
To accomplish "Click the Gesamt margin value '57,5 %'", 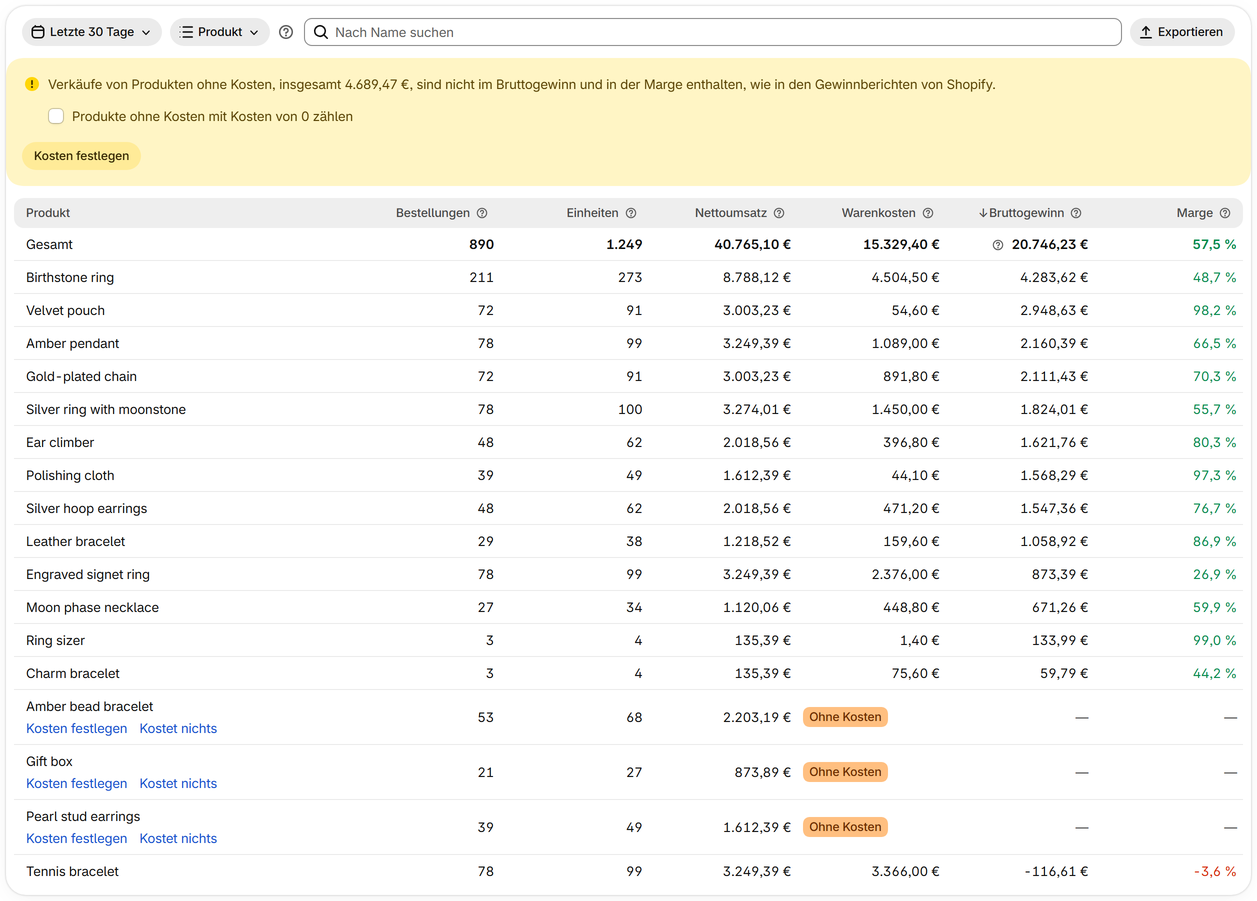I will click(1215, 244).
